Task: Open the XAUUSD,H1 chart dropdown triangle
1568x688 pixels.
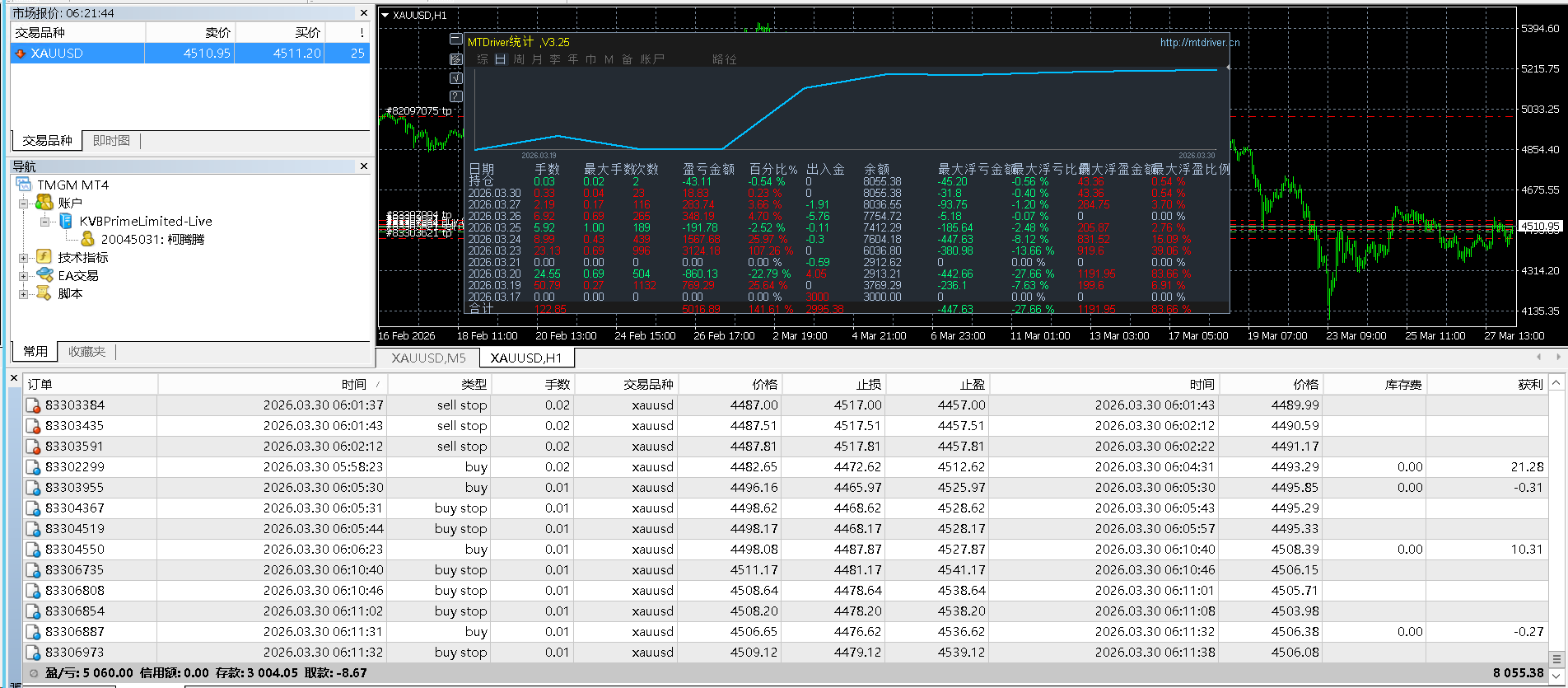Action: point(385,15)
